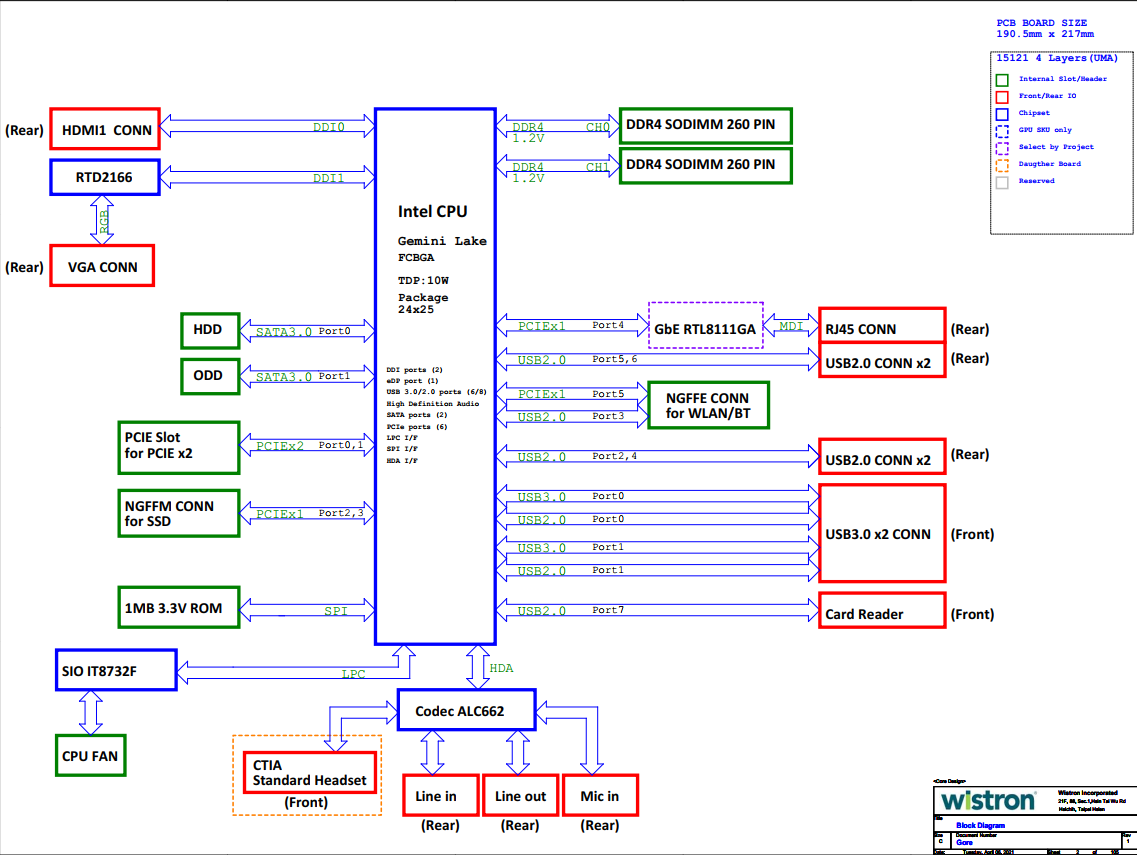Click the Card Reader block
This screenshot has width=1137, height=855.
pos(881,612)
